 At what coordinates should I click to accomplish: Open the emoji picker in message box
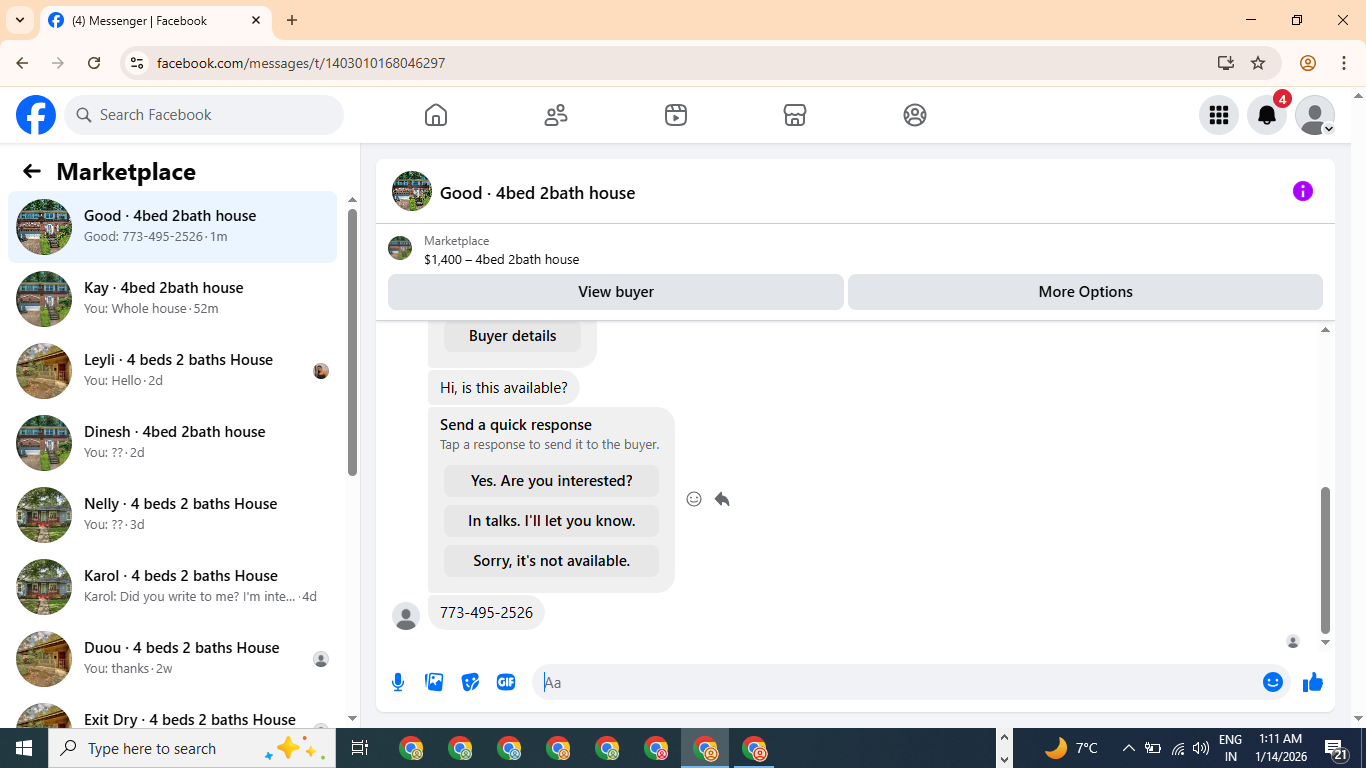click(1273, 682)
